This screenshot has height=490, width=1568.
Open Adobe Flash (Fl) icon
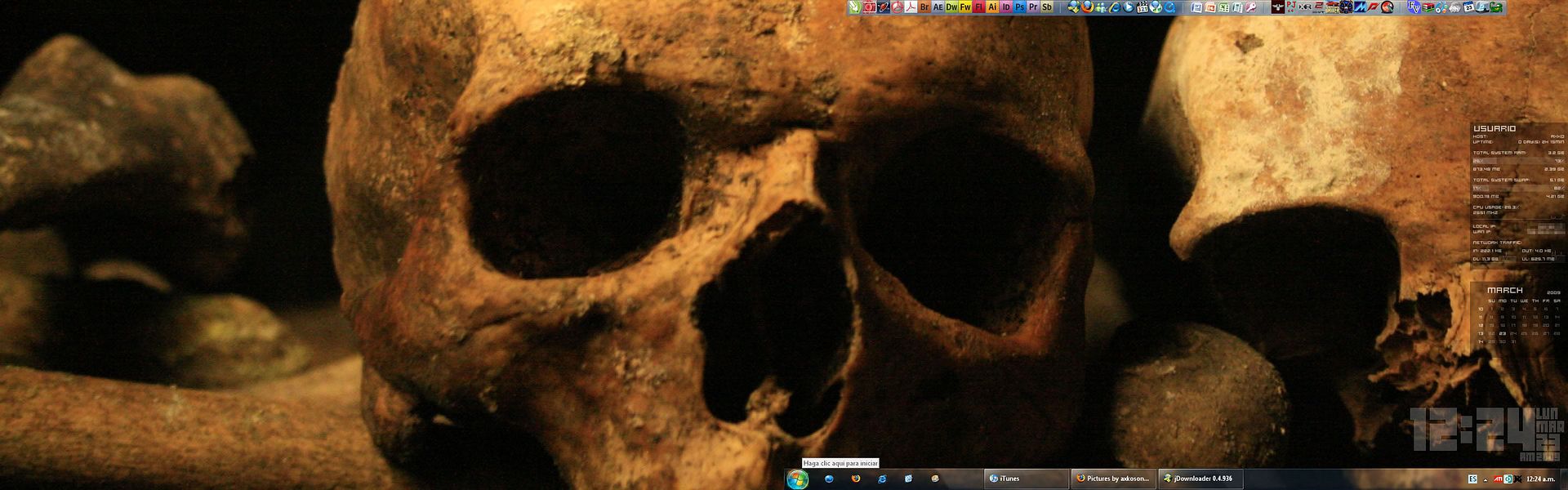click(979, 7)
